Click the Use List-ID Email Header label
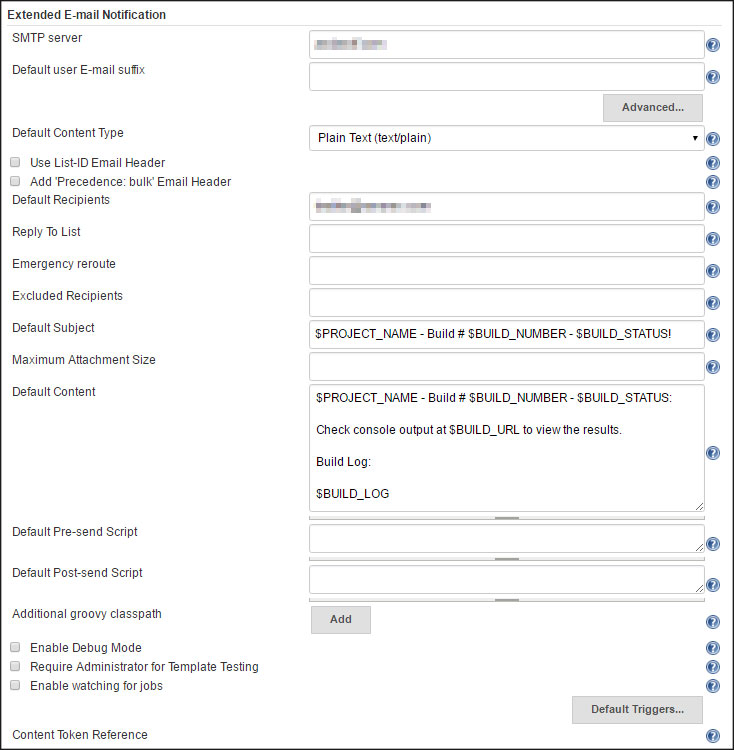This screenshot has height=750, width=734. coord(98,163)
